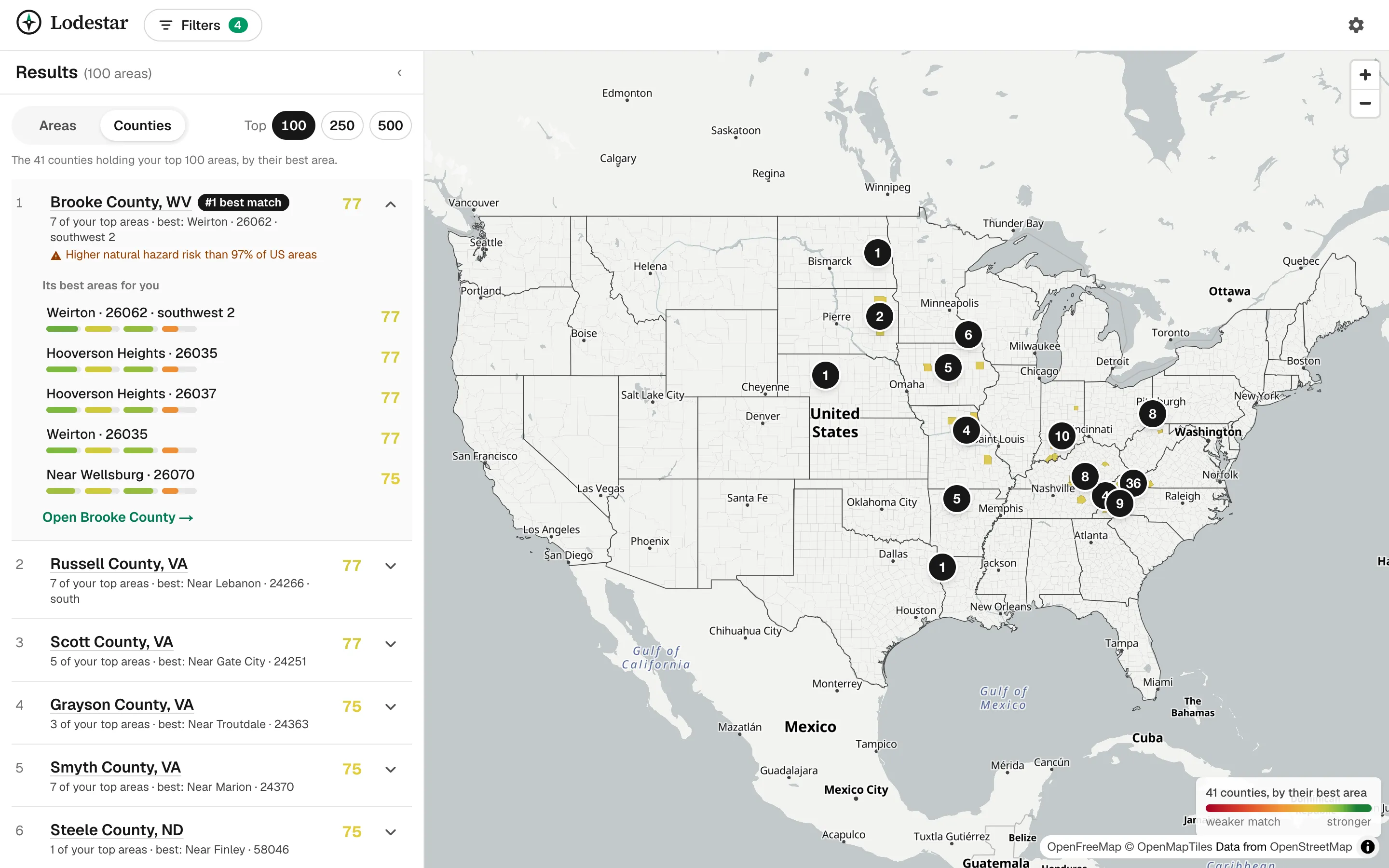
Task: Click score bars under Weirton · 26035
Action: 122,451
